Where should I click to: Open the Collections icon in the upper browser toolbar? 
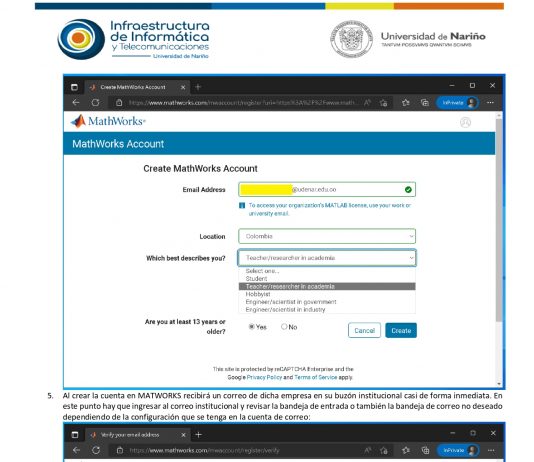click(x=425, y=102)
